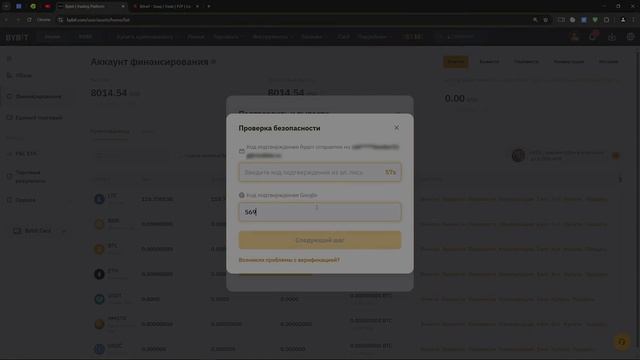Image resolution: width=640 pixels, height=360 pixels.
Task: Click the Google authenticator icon beside the label
Action: click(242, 195)
